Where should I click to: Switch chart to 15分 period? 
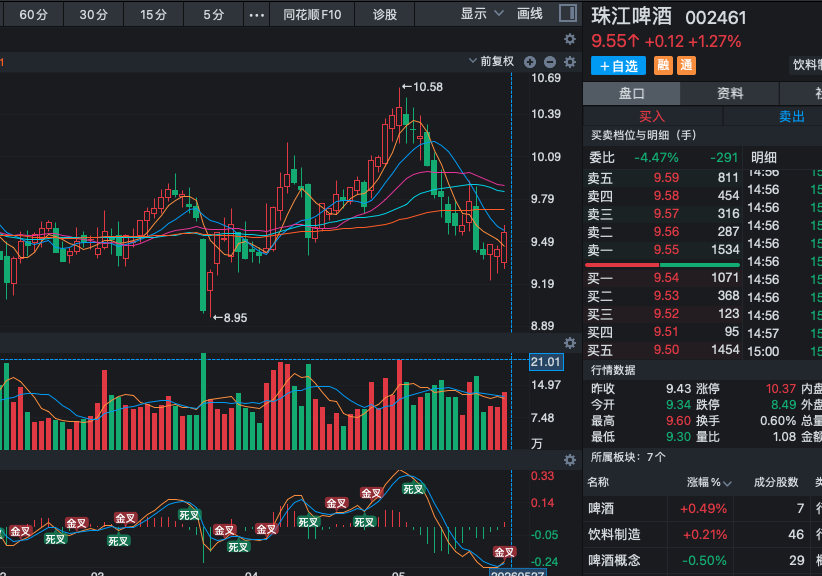(153, 14)
